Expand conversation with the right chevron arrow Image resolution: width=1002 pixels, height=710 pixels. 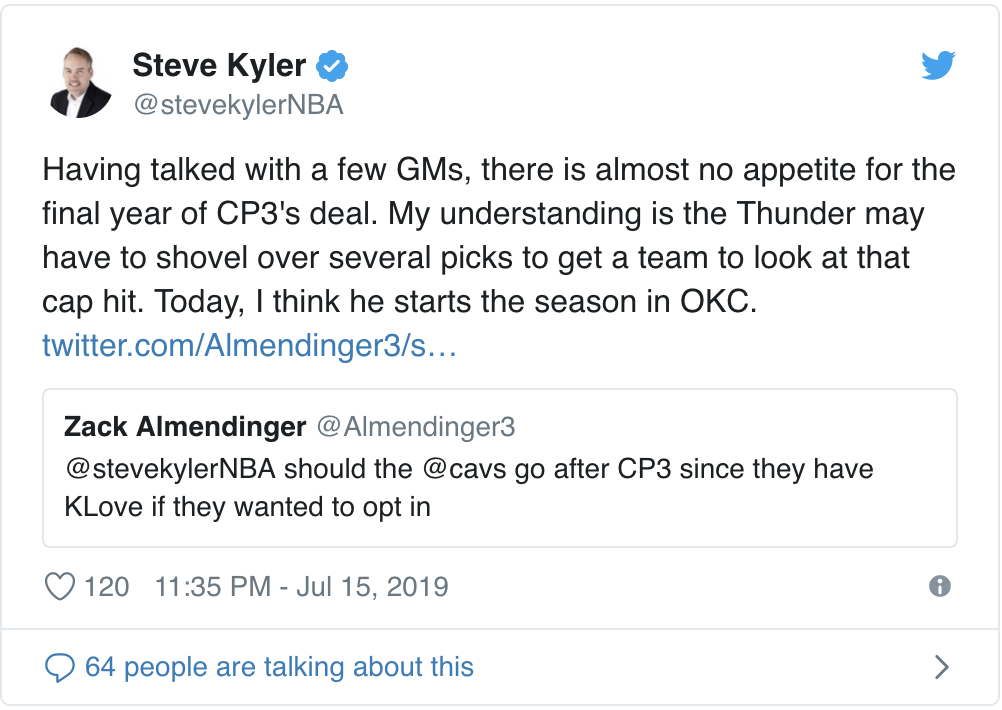point(940,667)
